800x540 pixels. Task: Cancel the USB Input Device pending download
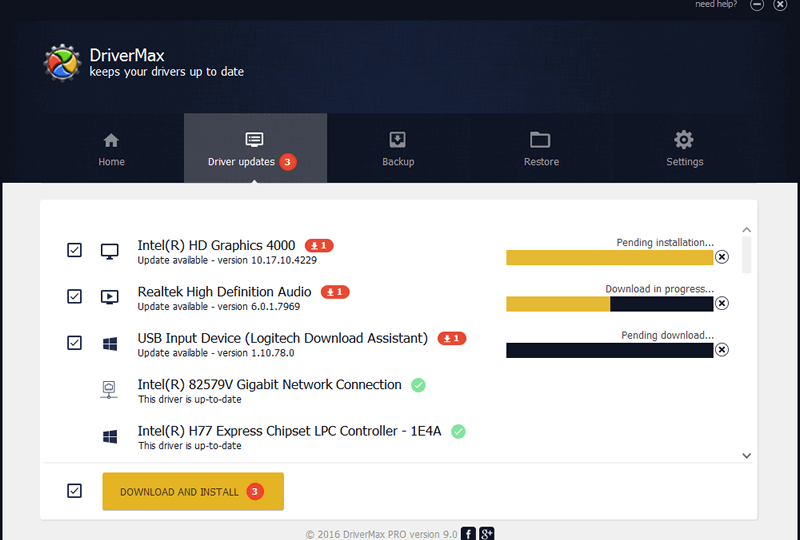point(721,350)
